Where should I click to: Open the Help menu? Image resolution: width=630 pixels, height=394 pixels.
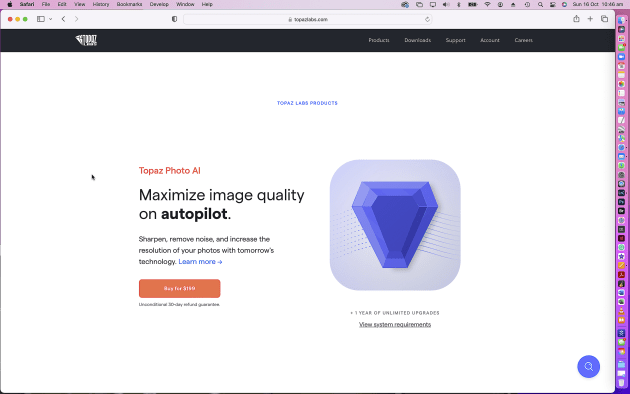tap(207, 4)
